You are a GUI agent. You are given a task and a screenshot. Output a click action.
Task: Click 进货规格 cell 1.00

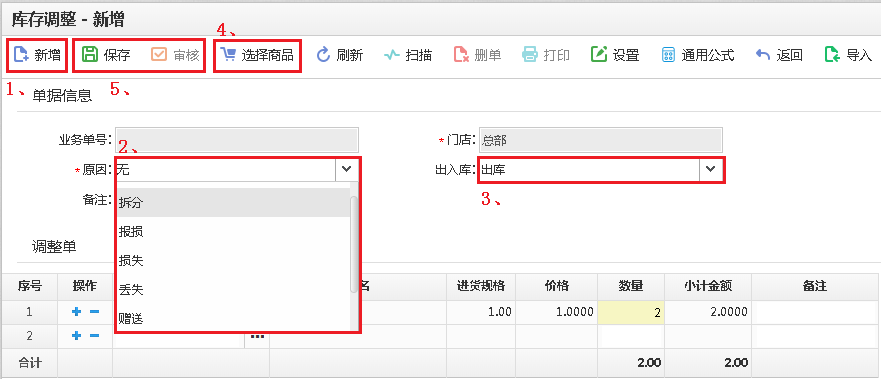pos(482,313)
